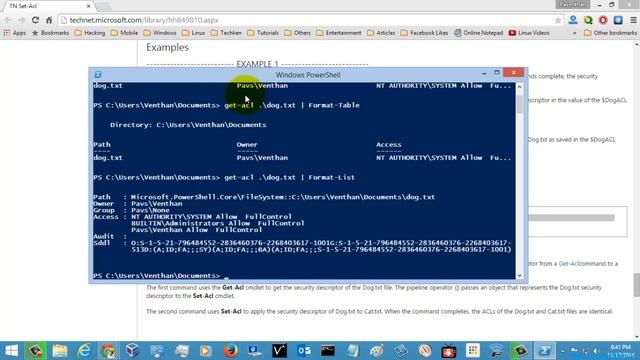This screenshot has width=640, height=360.
Task: Launch Internet Explorer from the taskbar
Action: (x=84, y=351)
